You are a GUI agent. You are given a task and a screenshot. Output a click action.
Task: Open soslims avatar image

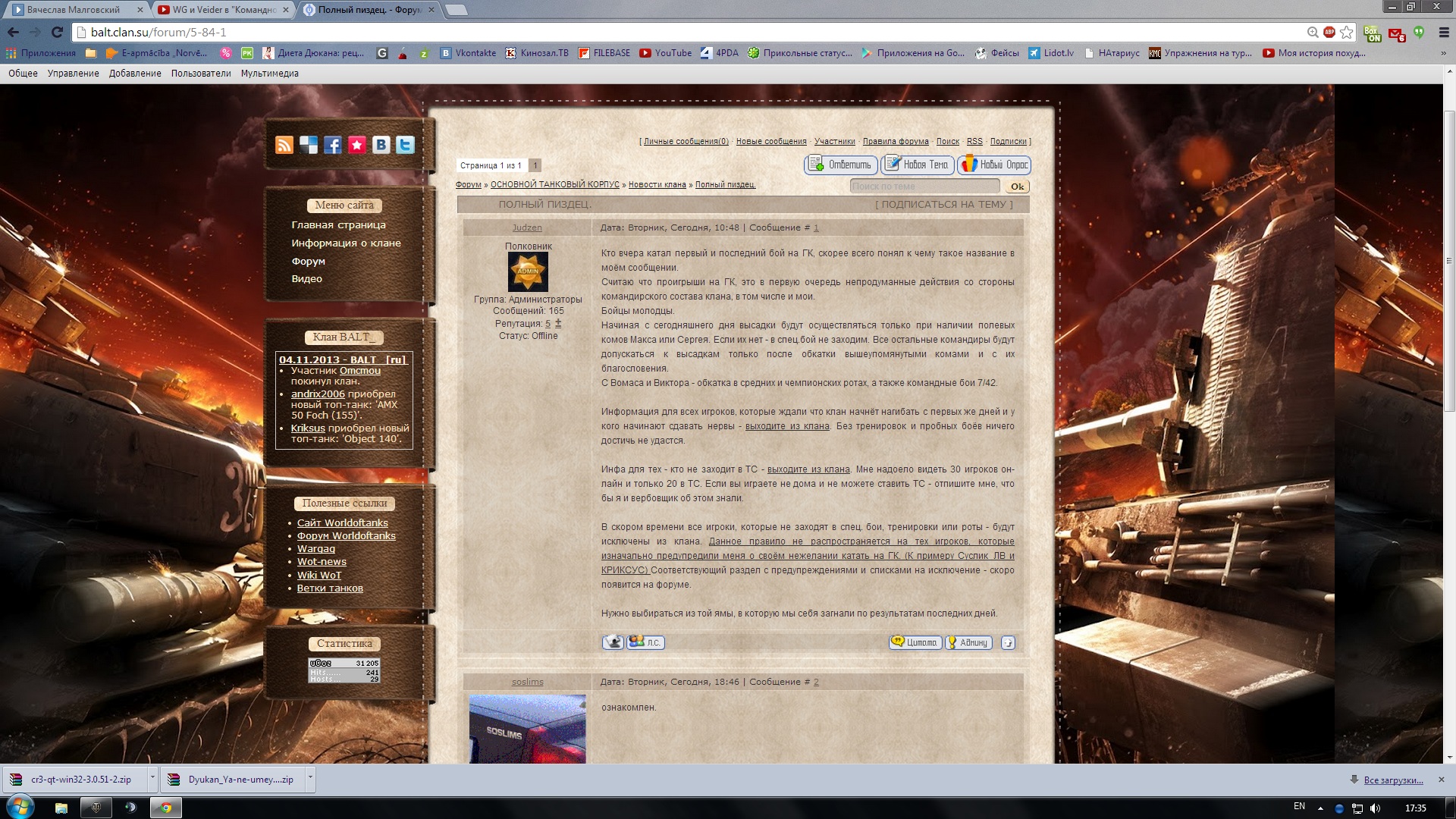click(x=527, y=729)
